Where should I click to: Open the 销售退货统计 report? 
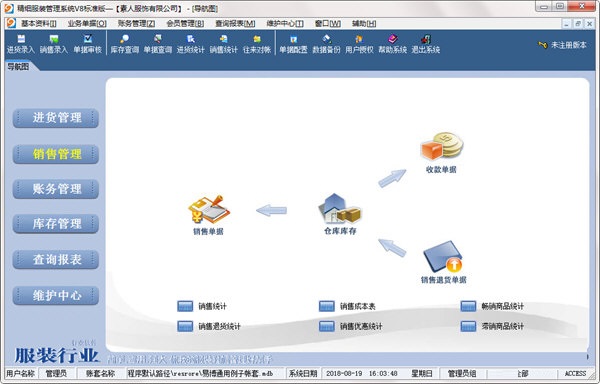click(185, 326)
